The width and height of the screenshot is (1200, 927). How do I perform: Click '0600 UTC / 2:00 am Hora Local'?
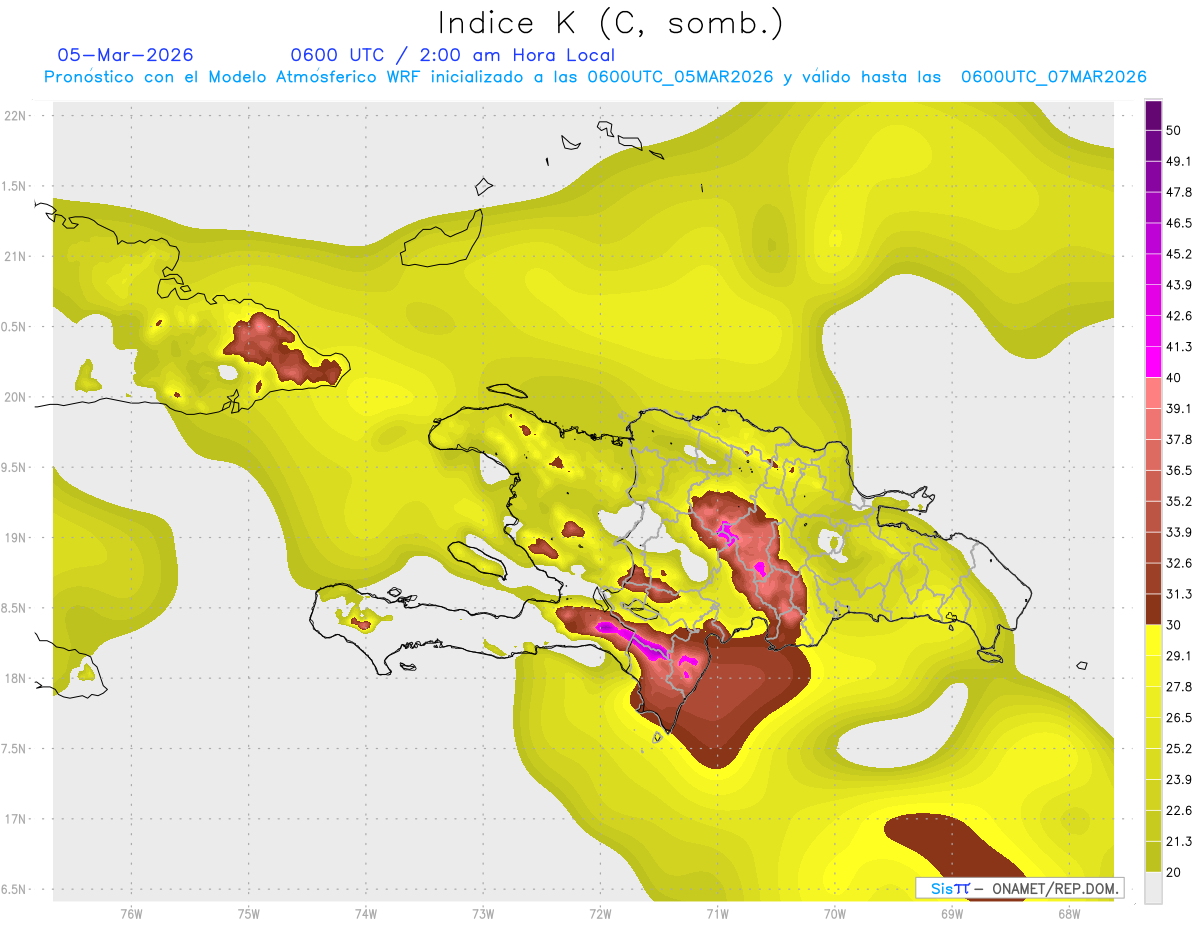click(x=453, y=55)
